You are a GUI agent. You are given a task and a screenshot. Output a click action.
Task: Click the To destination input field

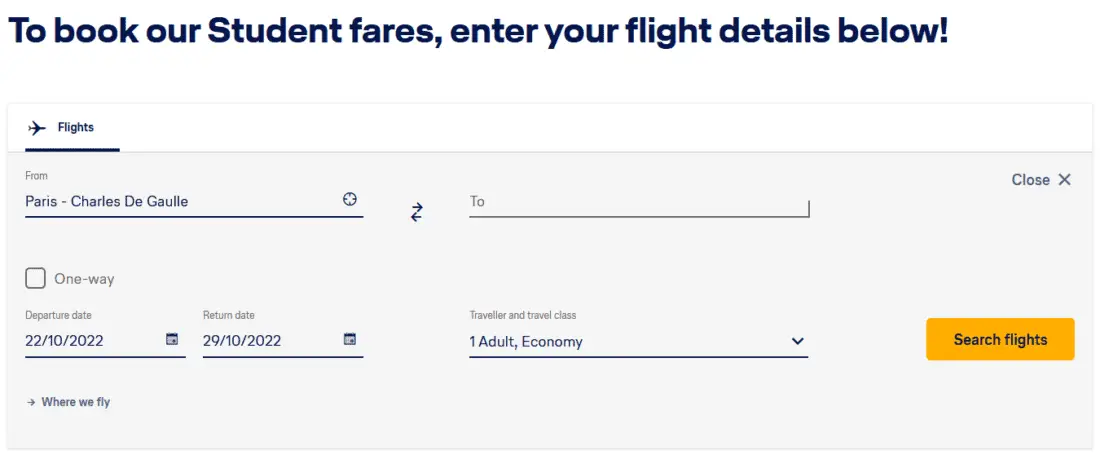(x=638, y=202)
